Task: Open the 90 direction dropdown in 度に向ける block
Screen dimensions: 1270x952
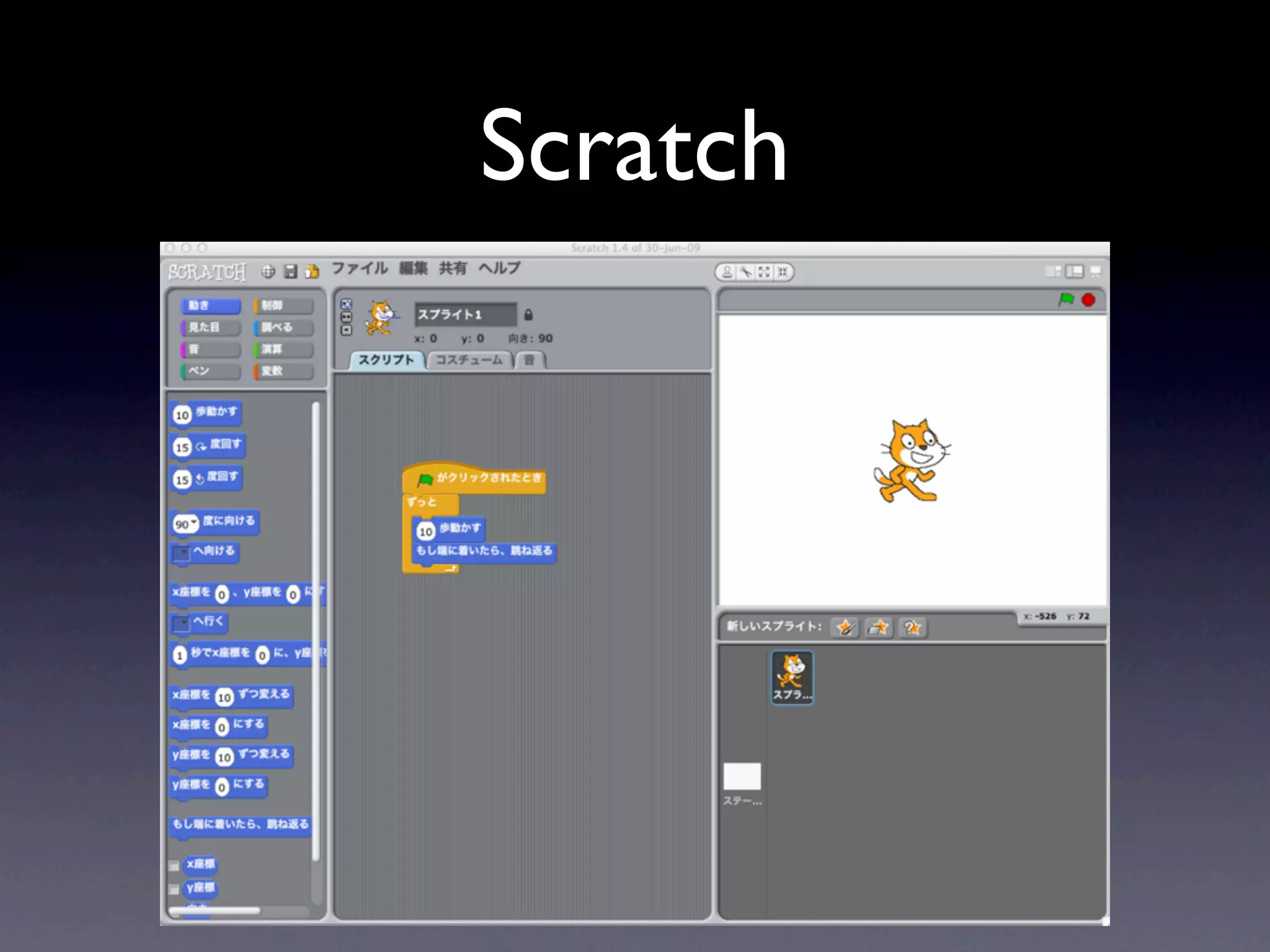Action: (193, 523)
